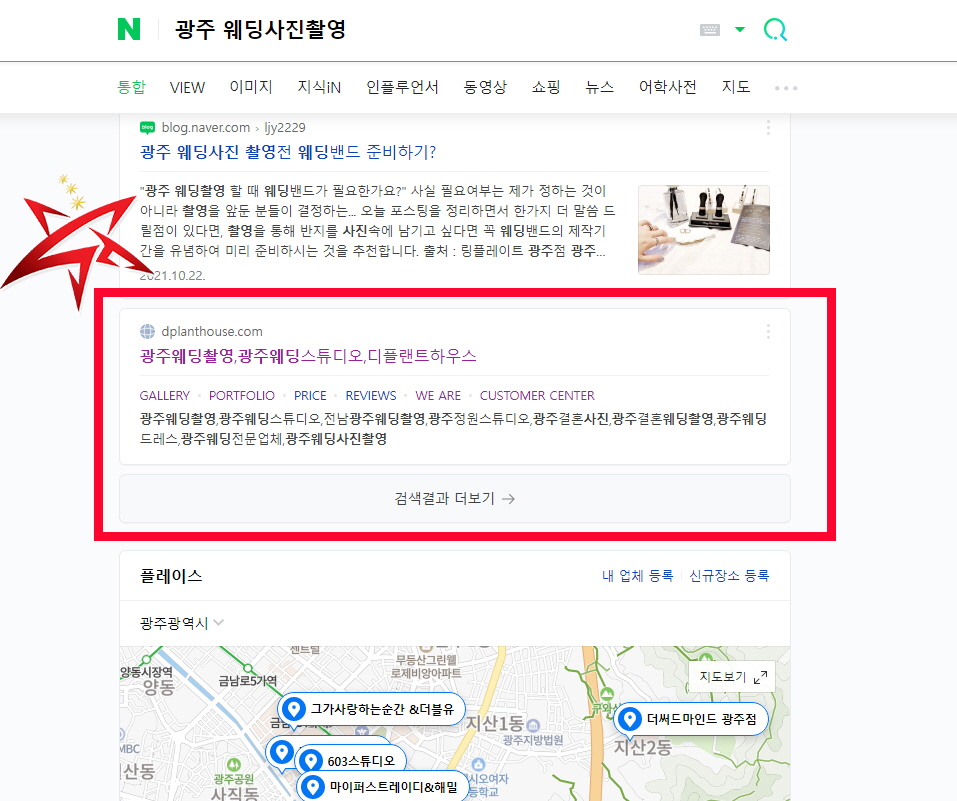Select the 마이퍼스트레이디&해밀 map pin
Screen dimensions: 957x801
click(383, 787)
